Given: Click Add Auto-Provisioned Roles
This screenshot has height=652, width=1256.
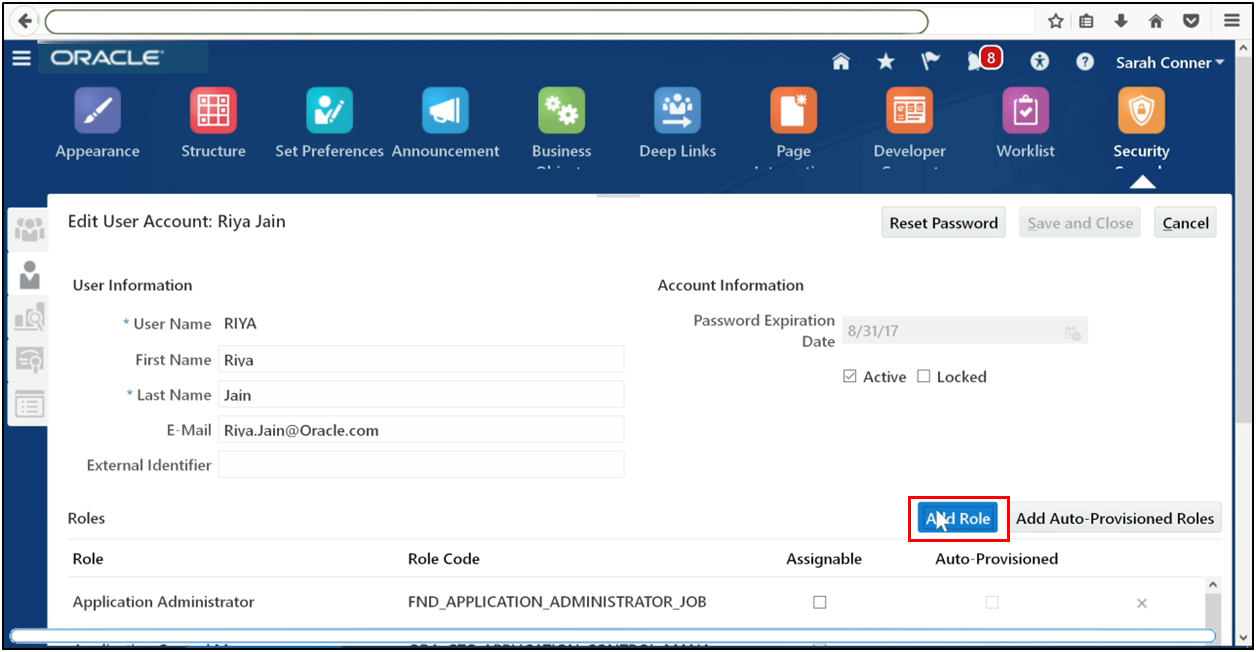Looking at the screenshot, I should [1115, 518].
